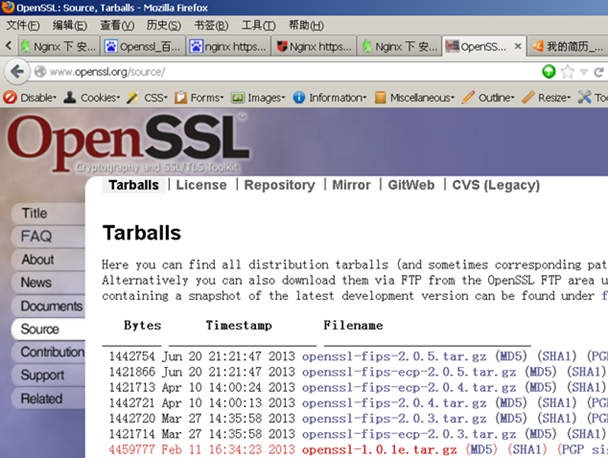Click the URL address field
Screen dimensions: 608x458
[287, 72]
